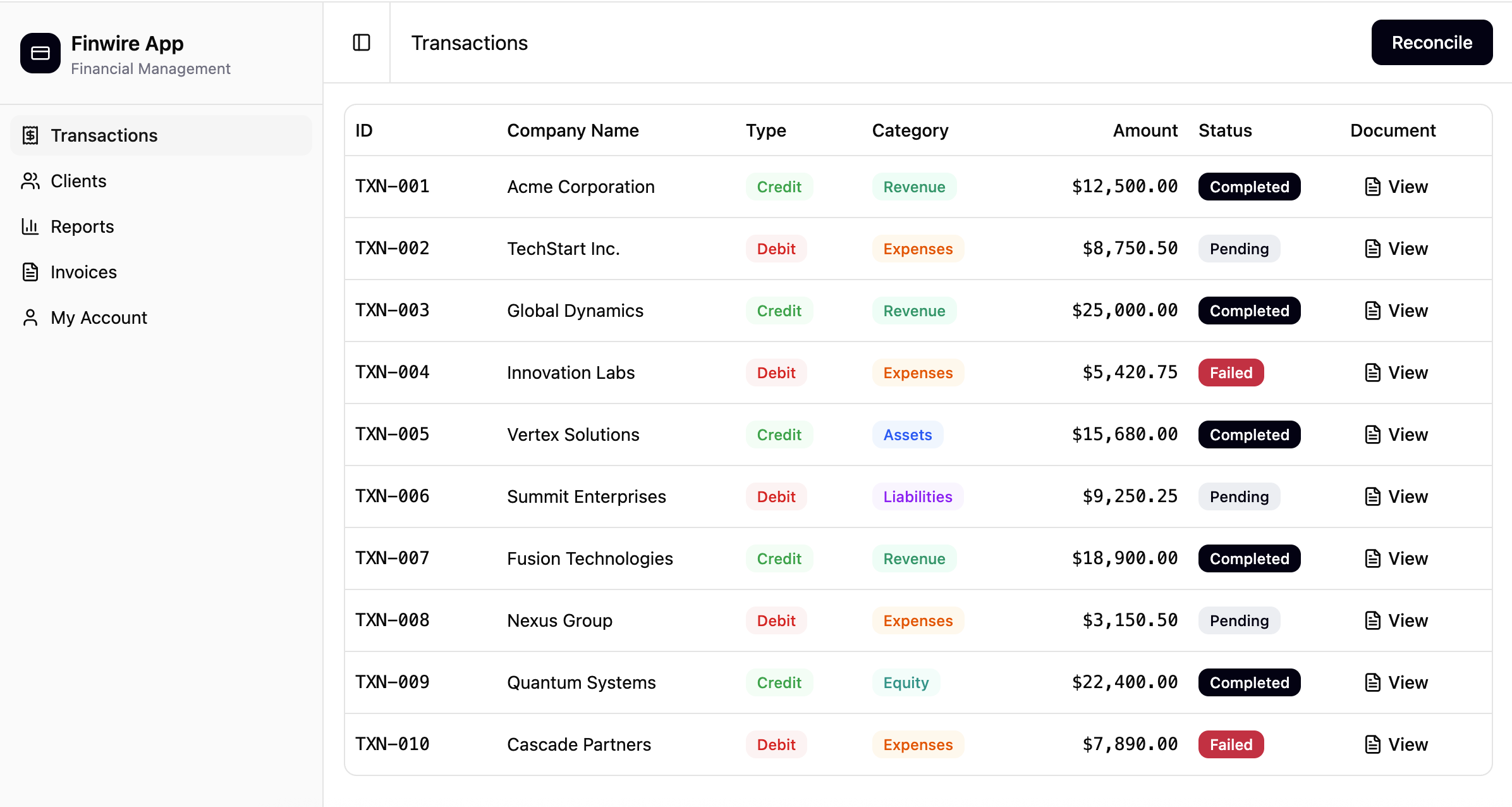Click the Failed status badge for Innovation Labs
This screenshot has width=1512, height=807.
pos(1231,373)
